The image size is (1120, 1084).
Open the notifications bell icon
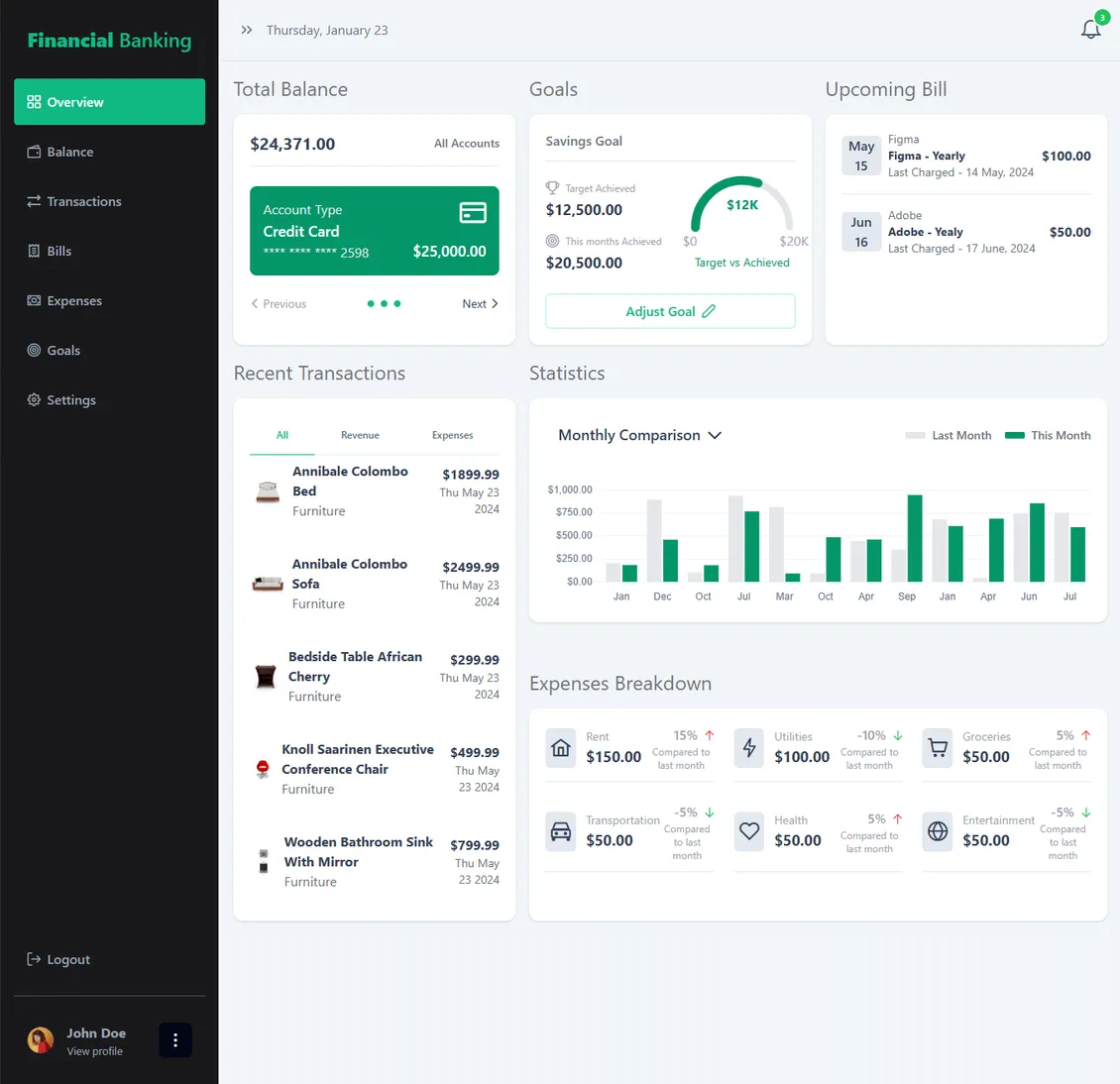click(1090, 29)
